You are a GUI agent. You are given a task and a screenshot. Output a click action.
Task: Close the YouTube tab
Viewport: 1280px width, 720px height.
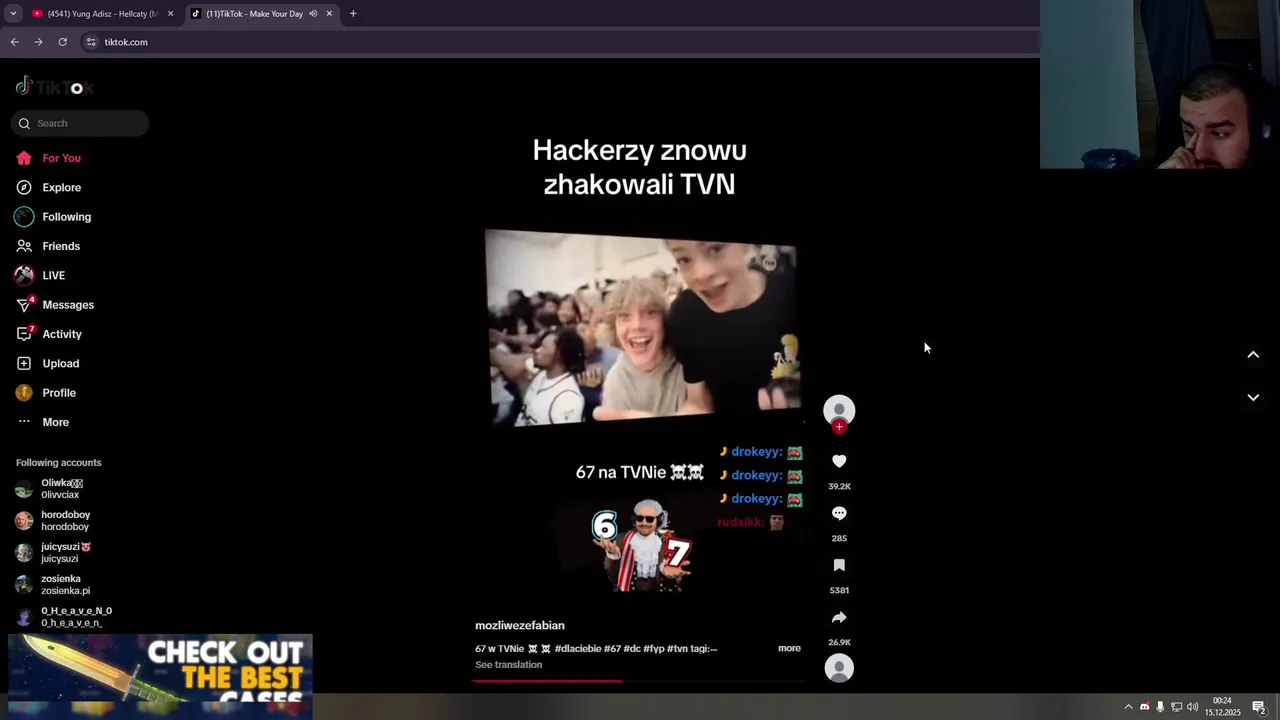(x=171, y=14)
